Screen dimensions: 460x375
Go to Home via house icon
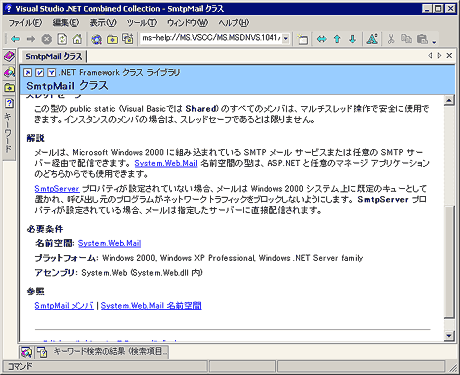pyautogui.click(x=77, y=39)
